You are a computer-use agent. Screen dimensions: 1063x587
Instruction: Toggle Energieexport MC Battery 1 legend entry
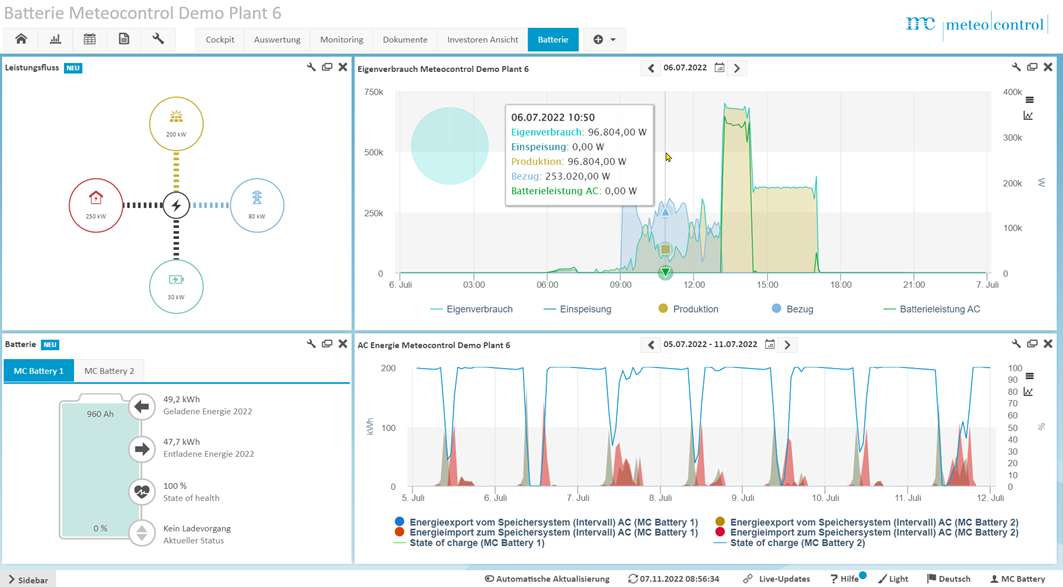pos(546,522)
